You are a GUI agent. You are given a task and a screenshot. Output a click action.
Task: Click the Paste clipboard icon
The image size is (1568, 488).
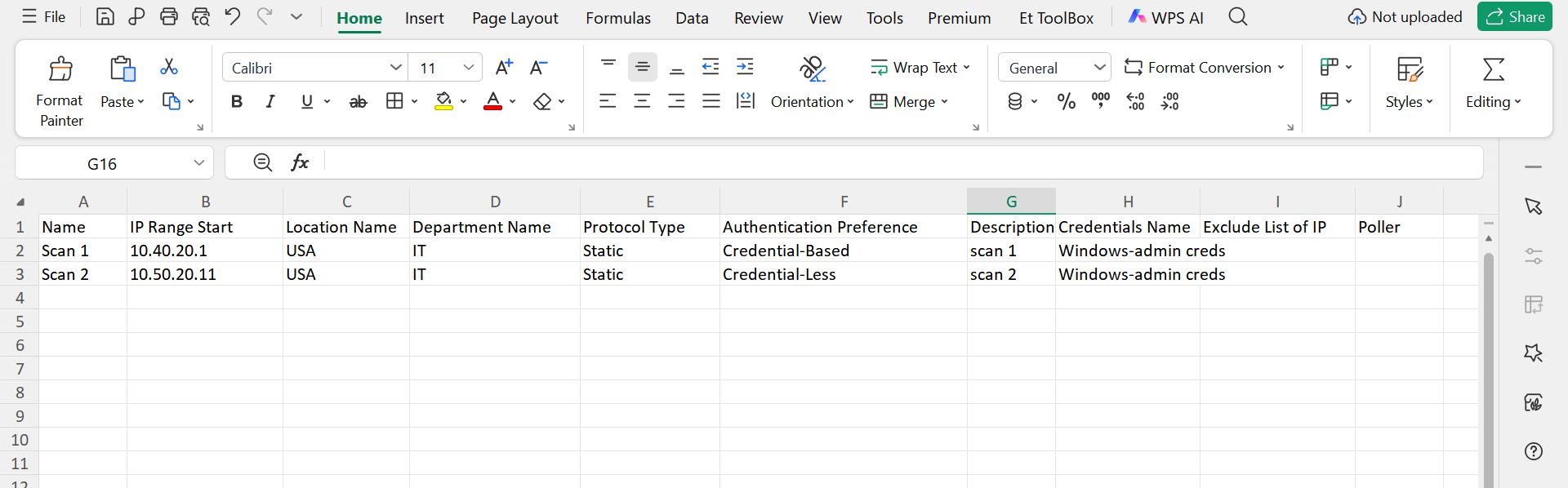coord(122,69)
